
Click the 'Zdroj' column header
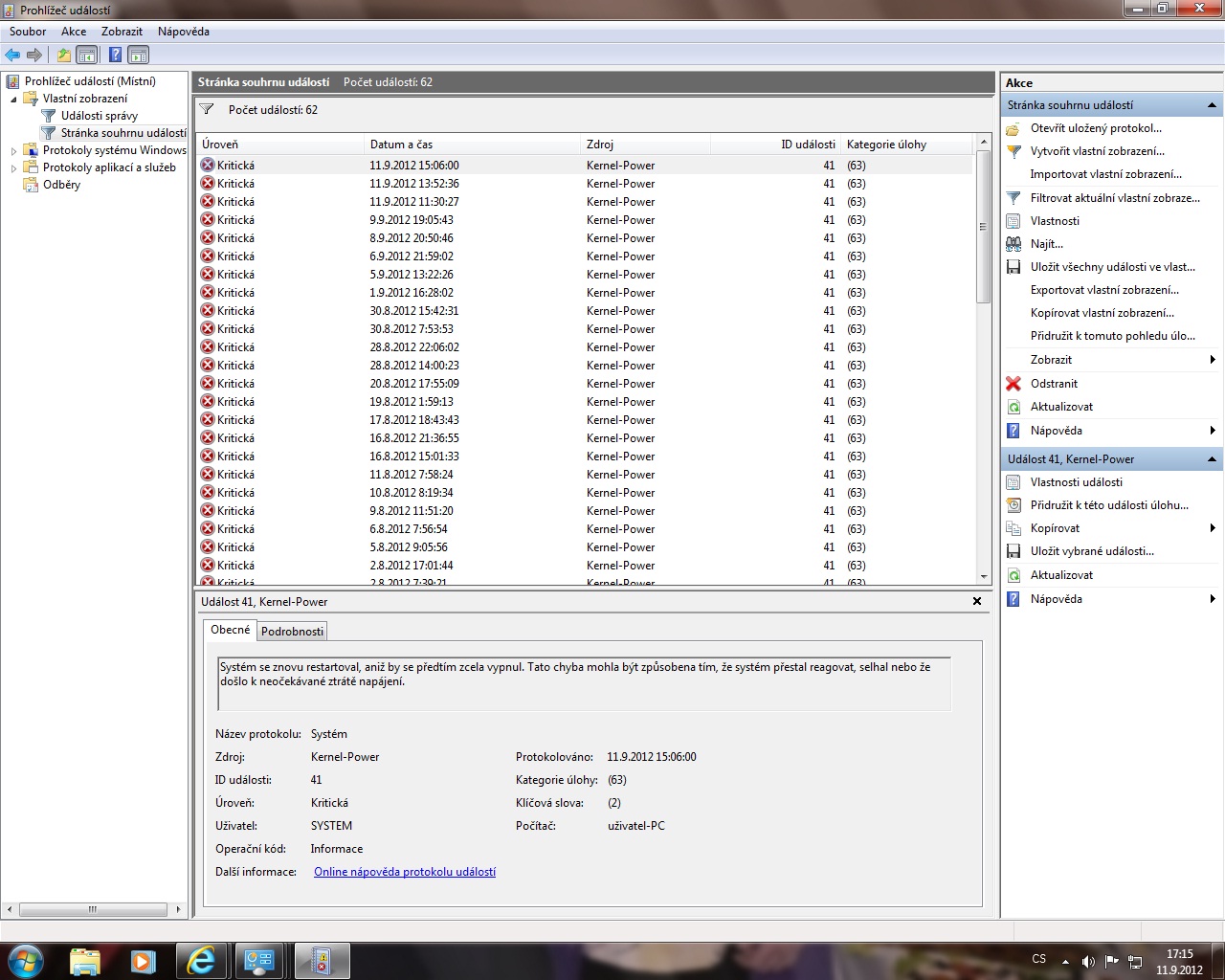[x=646, y=145]
